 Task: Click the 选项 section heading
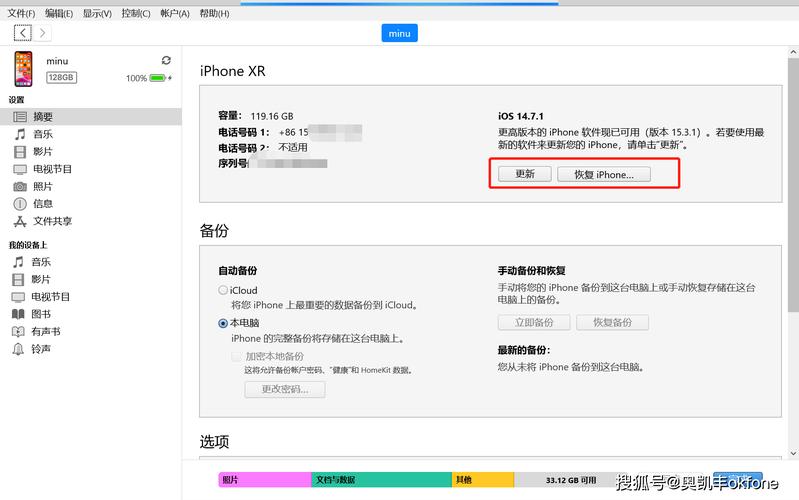tap(214, 441)
